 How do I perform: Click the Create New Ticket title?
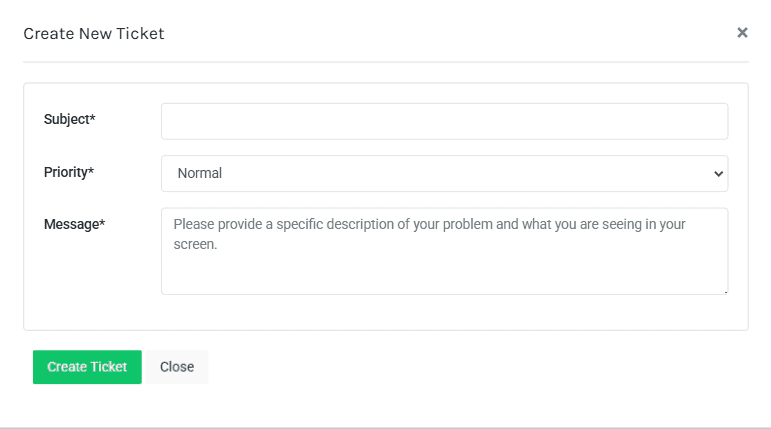[94, 34]
